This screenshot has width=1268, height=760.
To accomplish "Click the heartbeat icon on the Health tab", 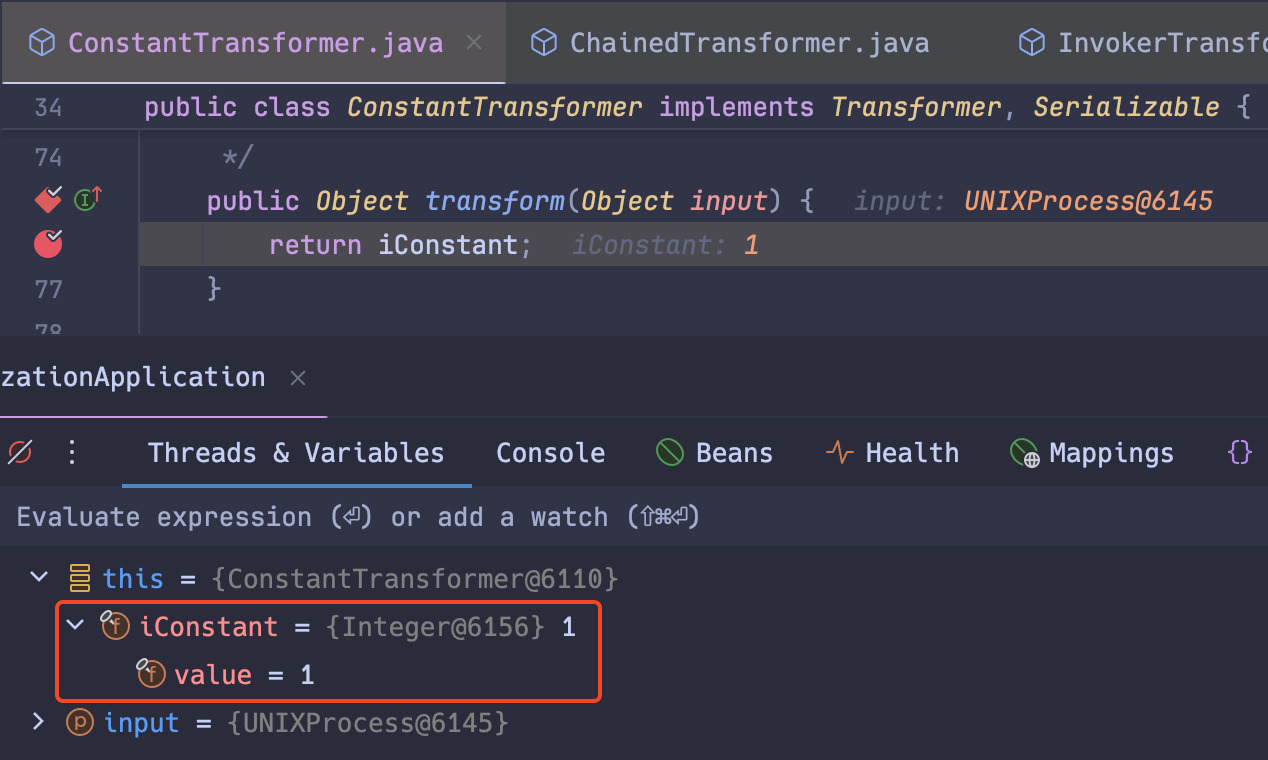I will tap(838, 451).
